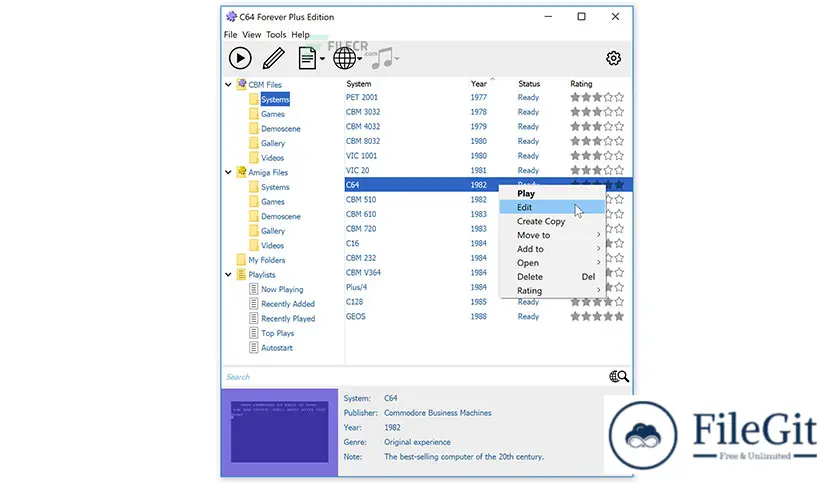The height and width of the screenshot is (484, 836).
Task: Set four-star rating for CBM 3032
Action: pos(608,112)
